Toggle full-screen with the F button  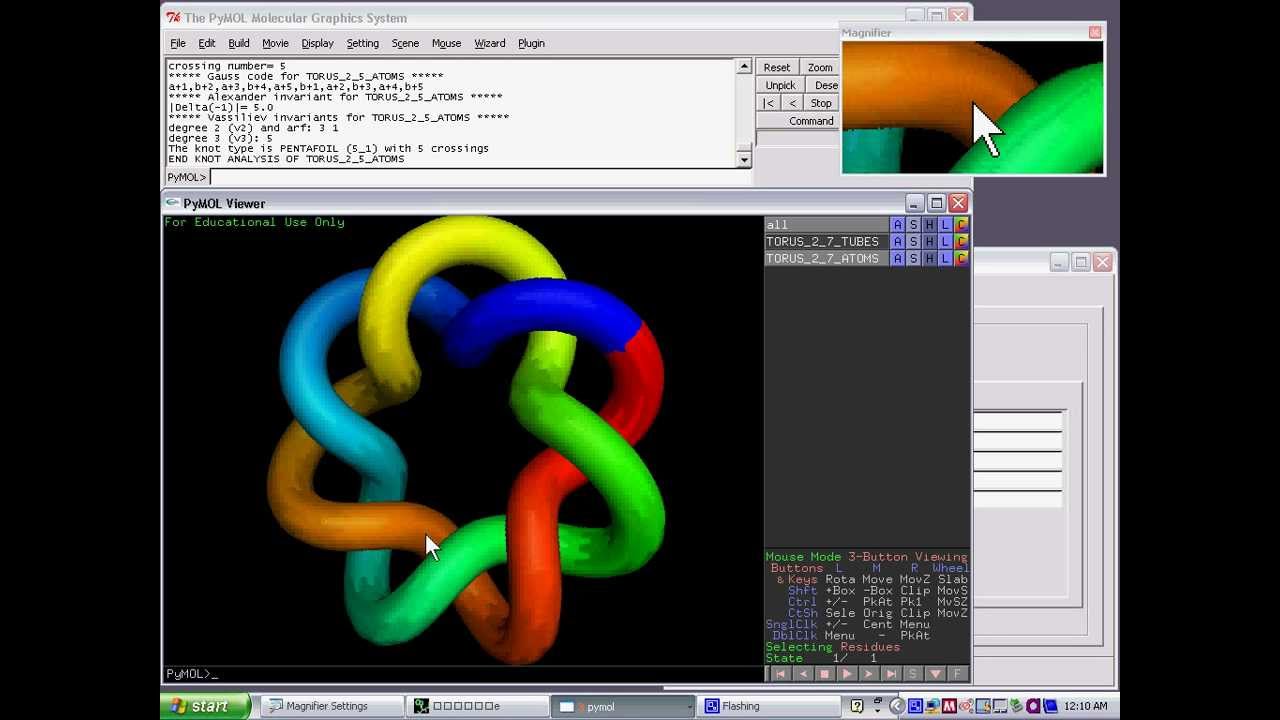pos(957,674)
